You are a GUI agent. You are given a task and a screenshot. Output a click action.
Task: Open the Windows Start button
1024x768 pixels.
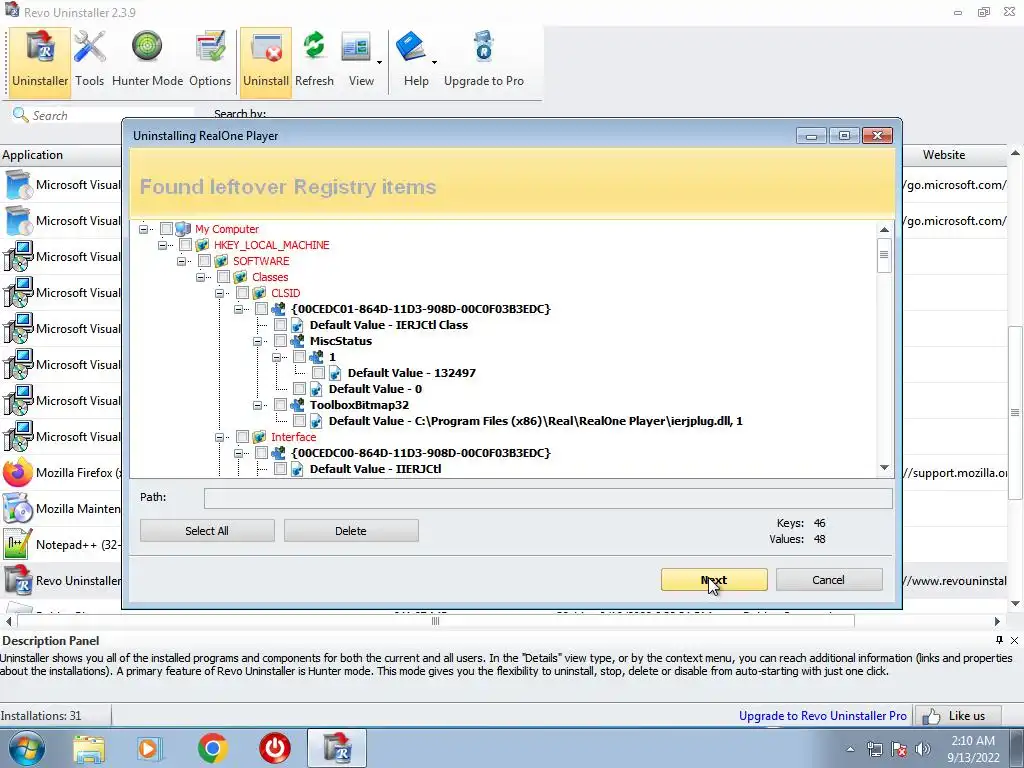25,748
